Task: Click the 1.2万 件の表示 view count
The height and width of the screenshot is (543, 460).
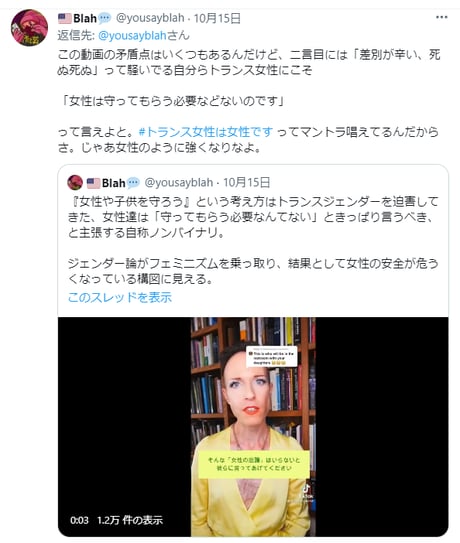Action: [130, 520]
